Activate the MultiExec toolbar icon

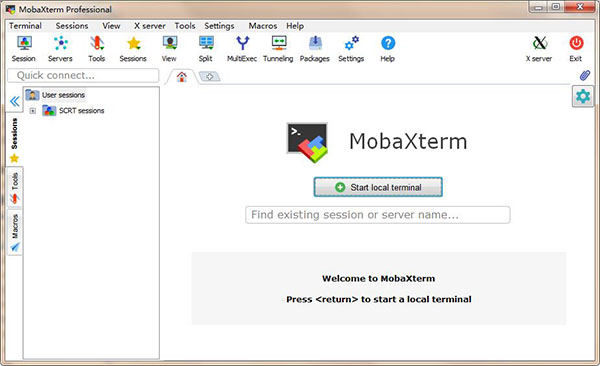(242, 49)
